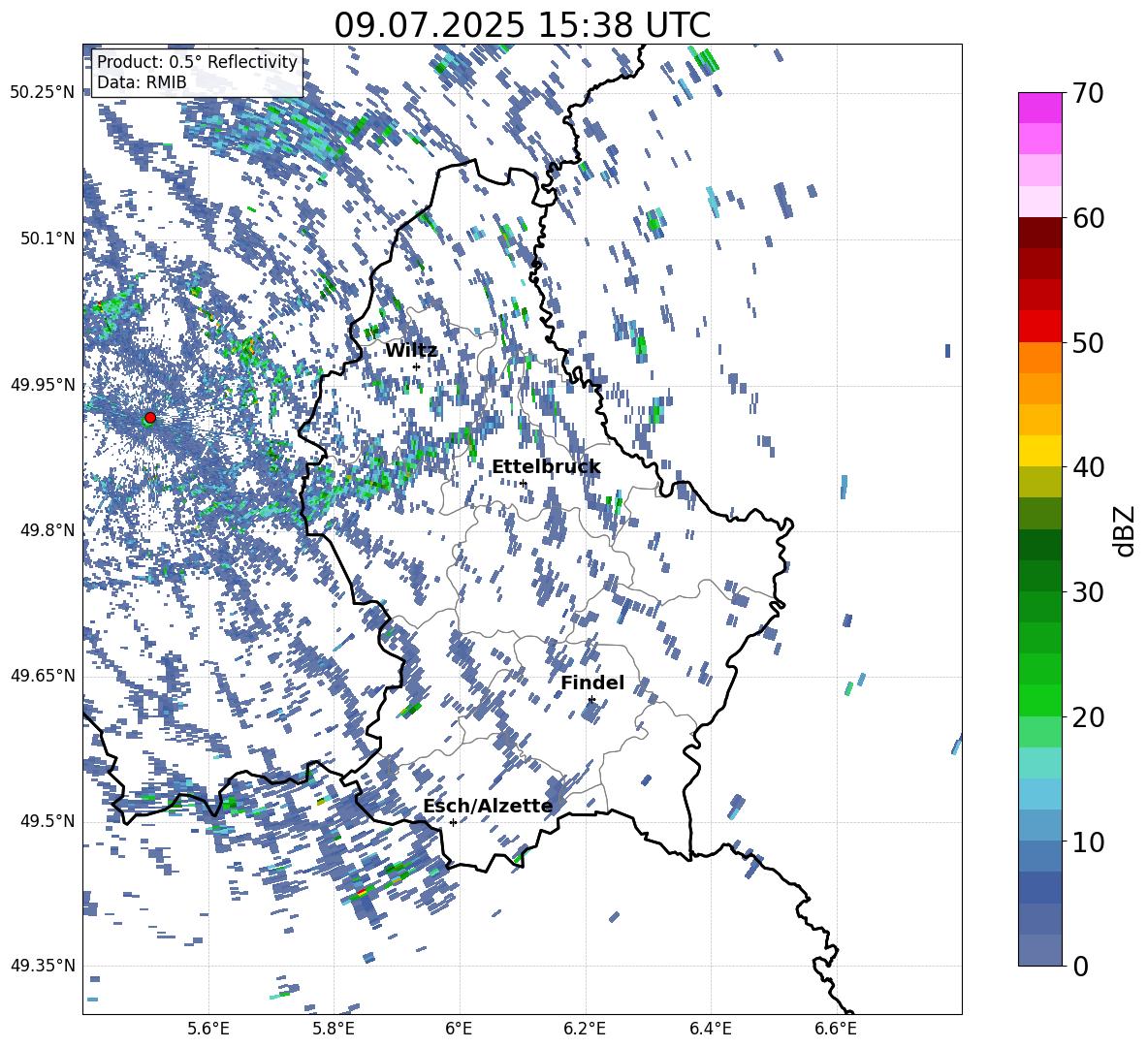Click the 50.1°N latitude label
The width and height of the screenshot is (1148, 1048).
(48, 238)
